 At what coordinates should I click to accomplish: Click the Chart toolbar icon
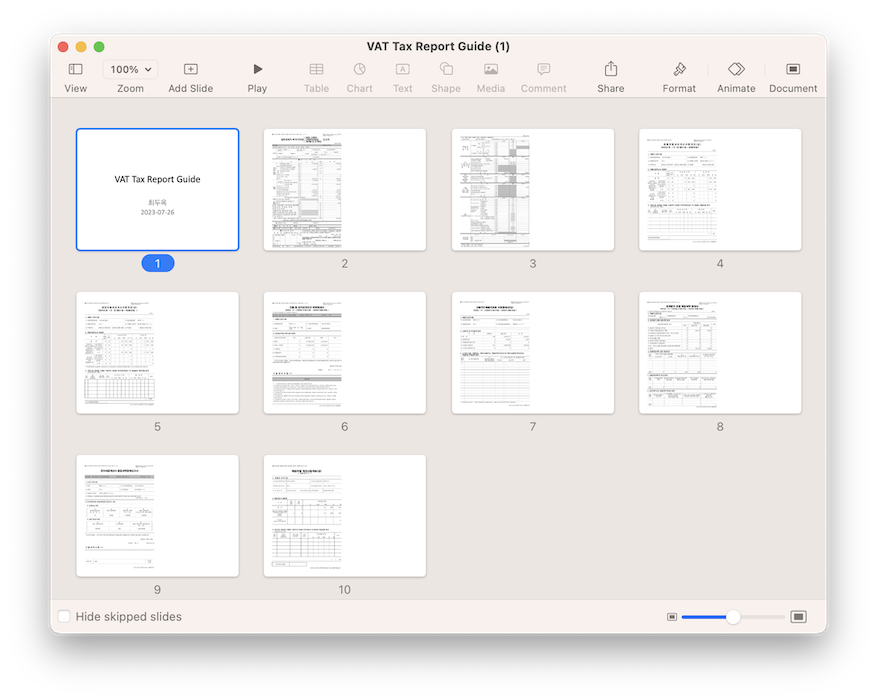tap(360, 69)
